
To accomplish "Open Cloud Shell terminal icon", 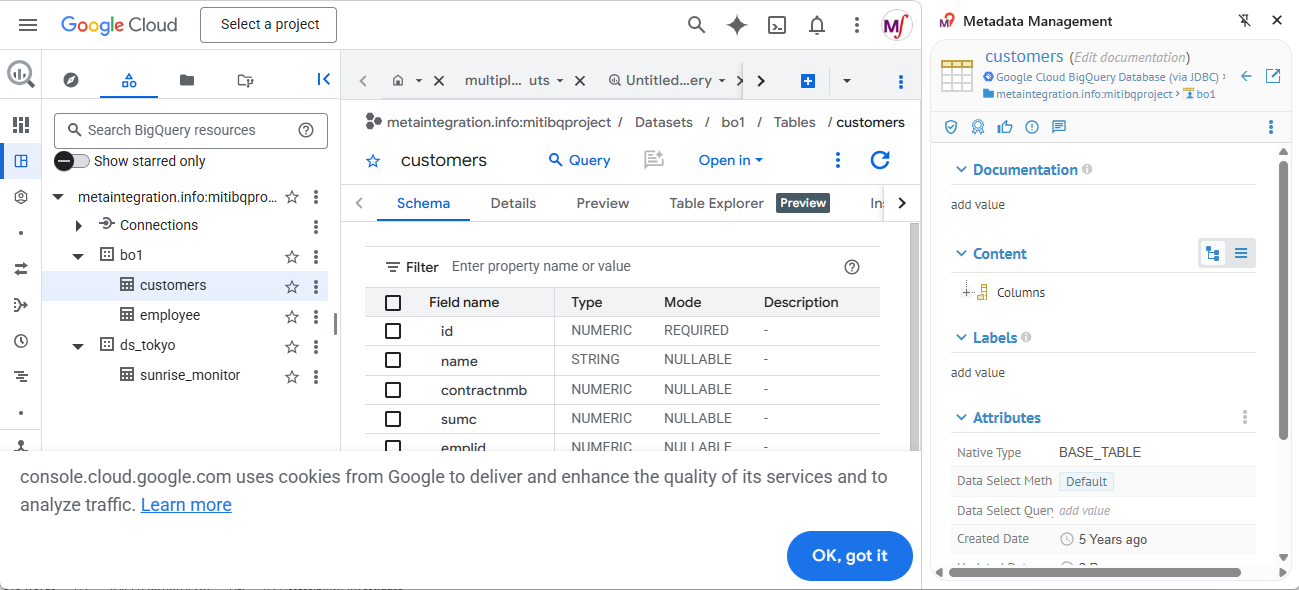I will (x=777, y=25).
